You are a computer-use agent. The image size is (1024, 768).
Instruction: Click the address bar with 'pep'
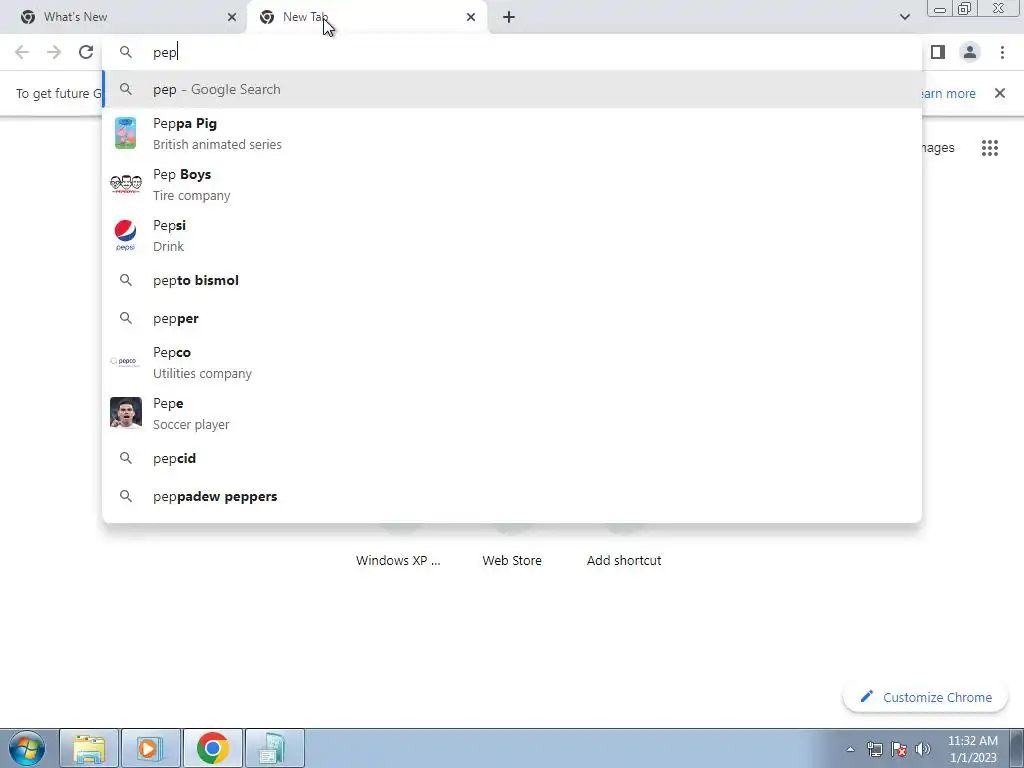(512, 52)
